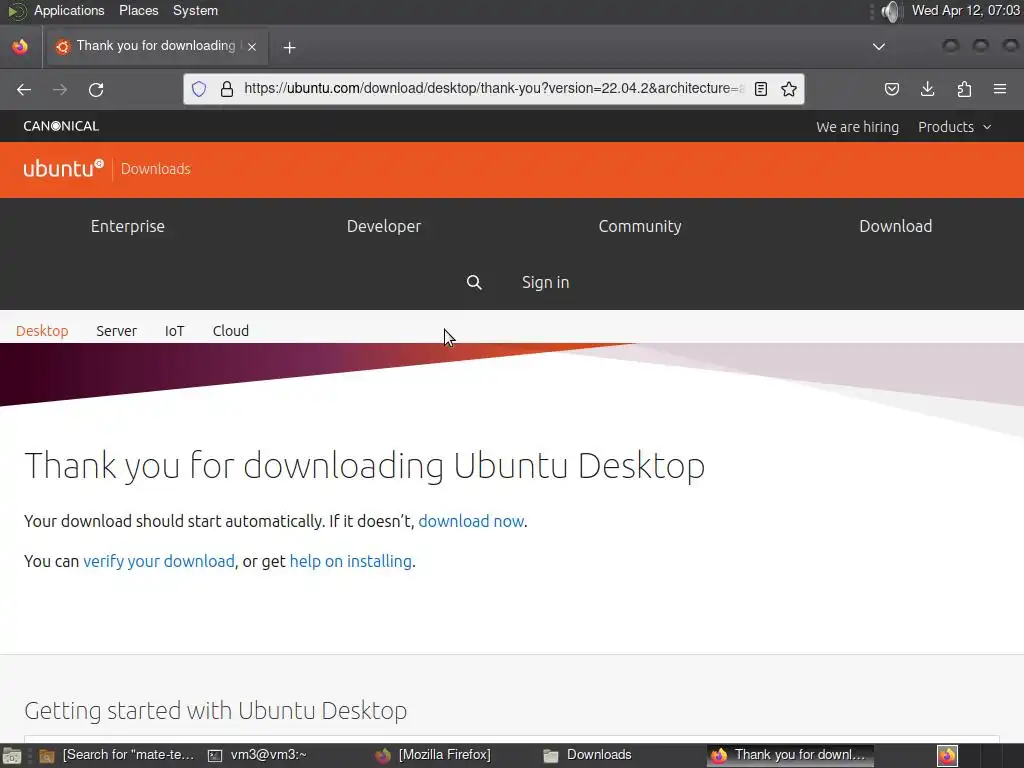
Task: Bookmark this page with the star icon
Action: click(x=789, y=89)
